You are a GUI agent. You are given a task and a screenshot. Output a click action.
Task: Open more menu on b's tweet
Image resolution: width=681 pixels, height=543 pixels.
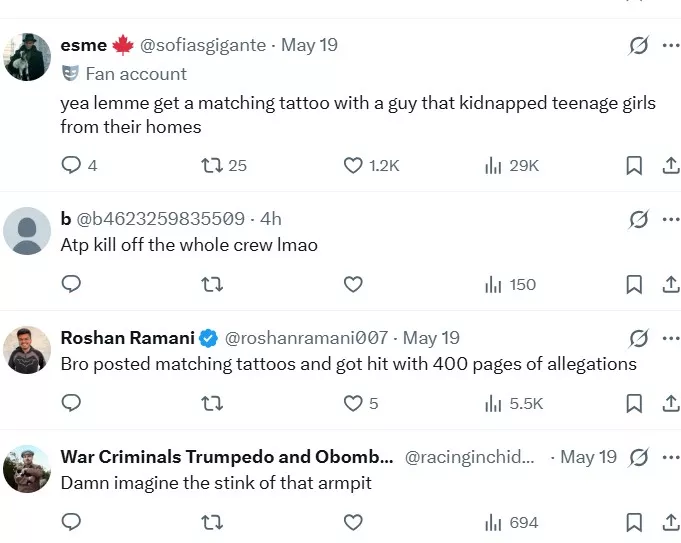671,219
